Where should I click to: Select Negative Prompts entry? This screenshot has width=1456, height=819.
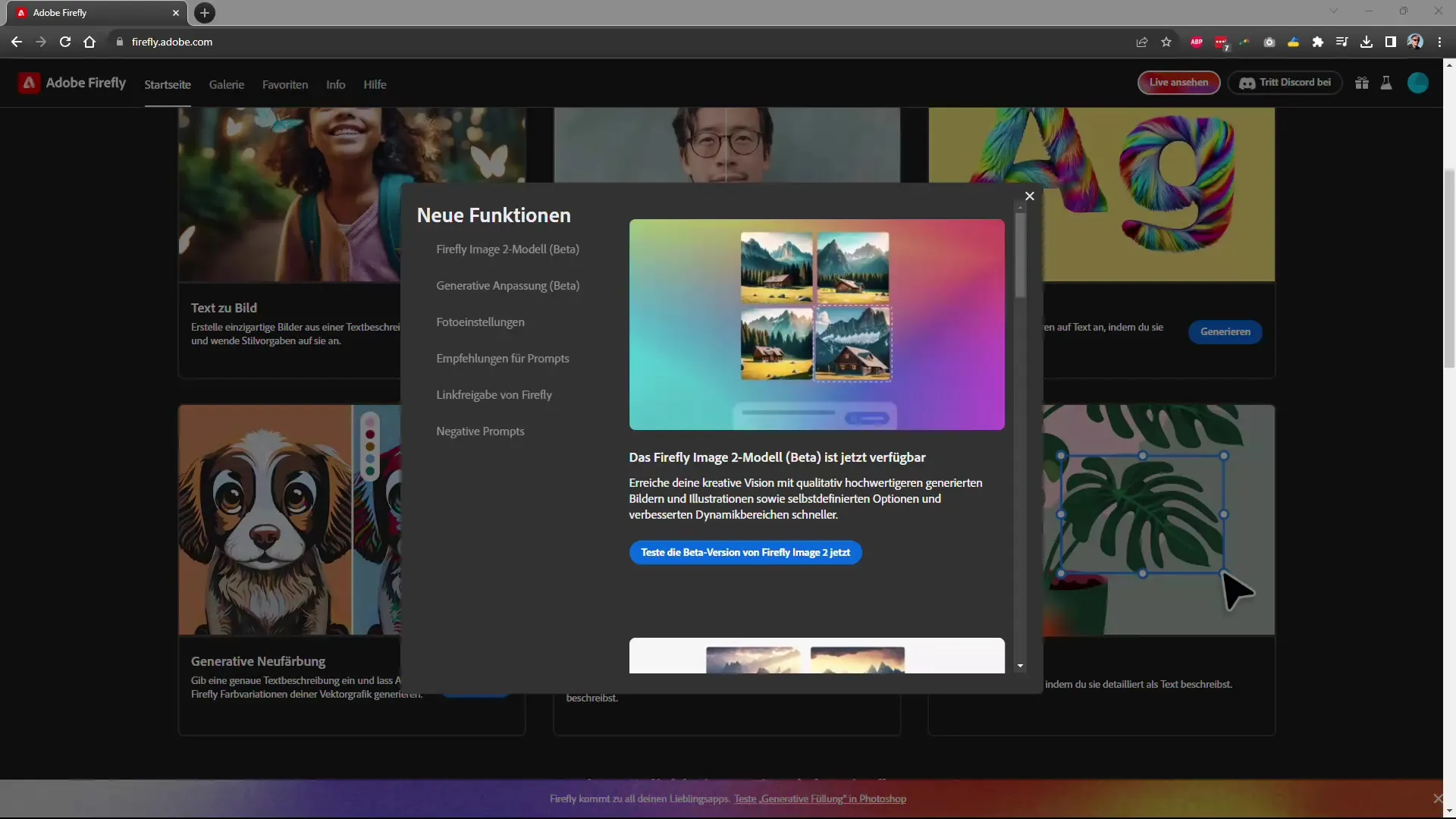tap(480, 431)
